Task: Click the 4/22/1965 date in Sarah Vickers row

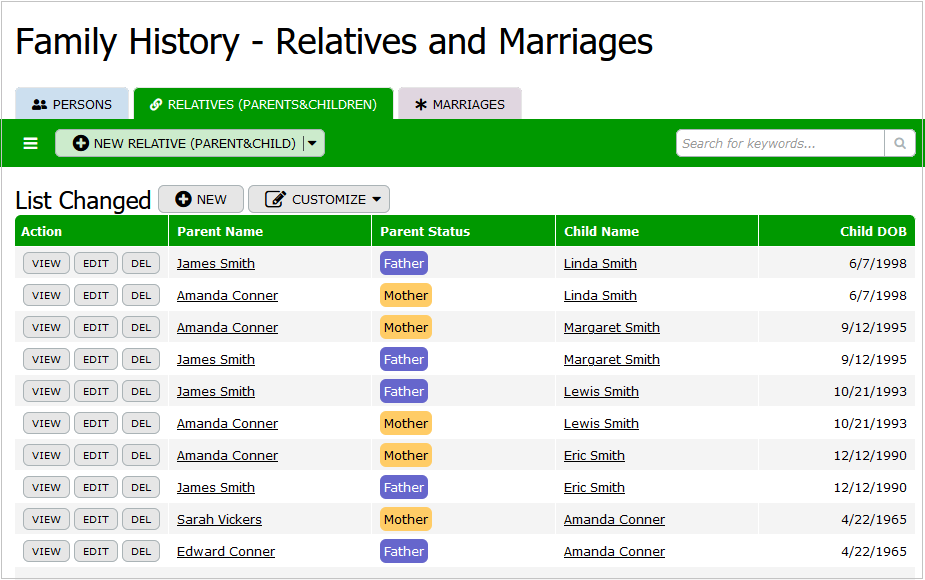Action: click(x=874, y=519)
